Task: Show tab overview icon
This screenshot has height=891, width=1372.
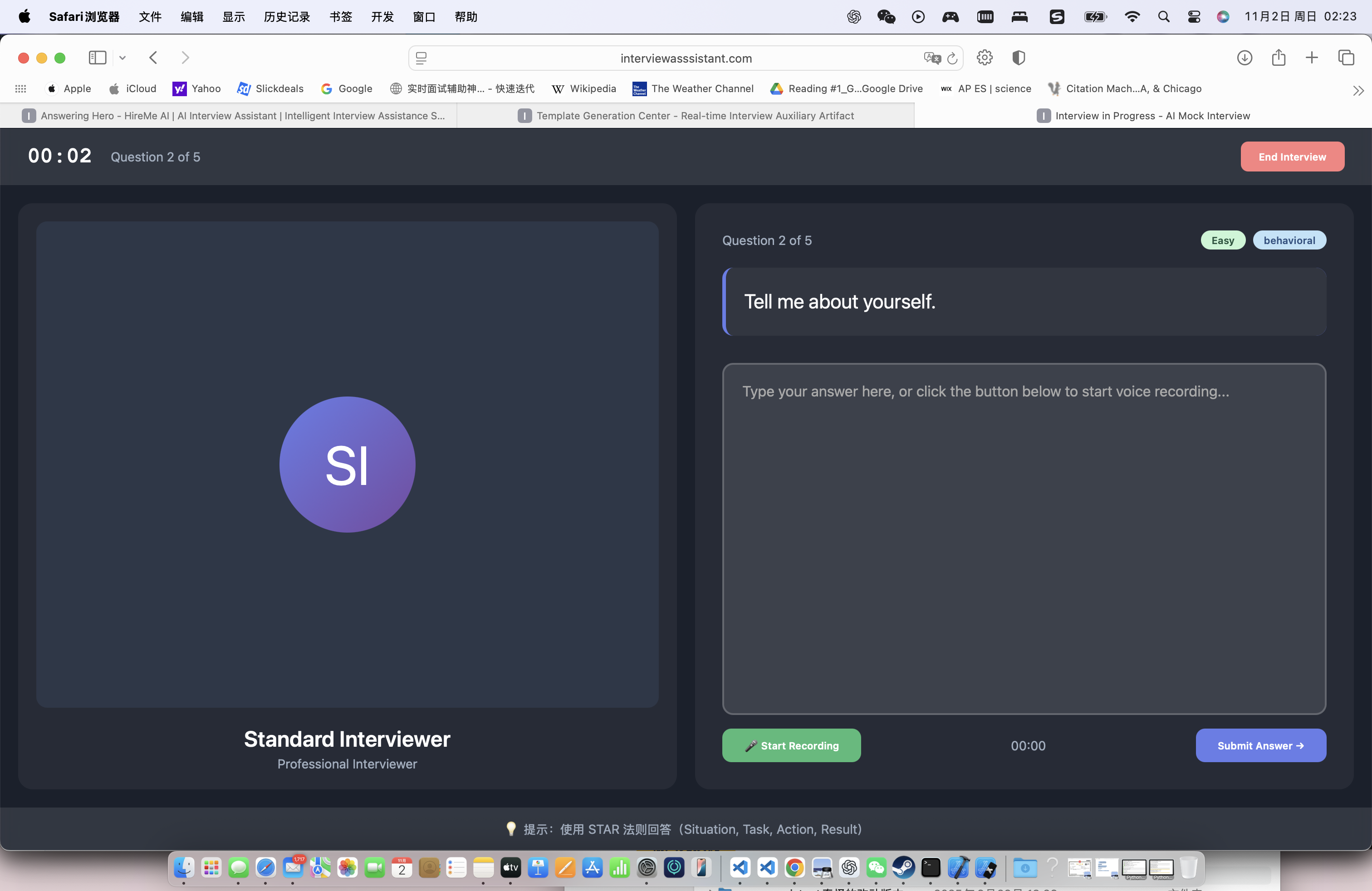Action: [1346, 58]
